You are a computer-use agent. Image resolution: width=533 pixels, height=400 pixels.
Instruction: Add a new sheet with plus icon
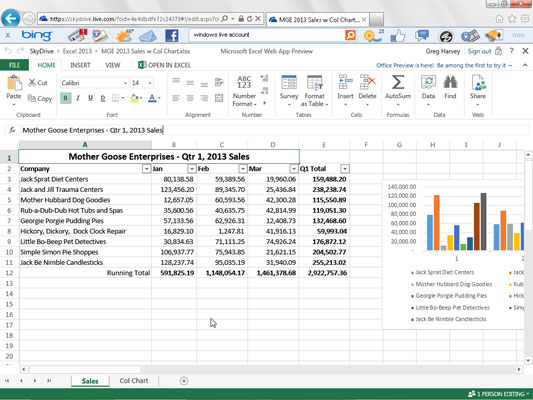pyautogui.click(x=184, y=381)
